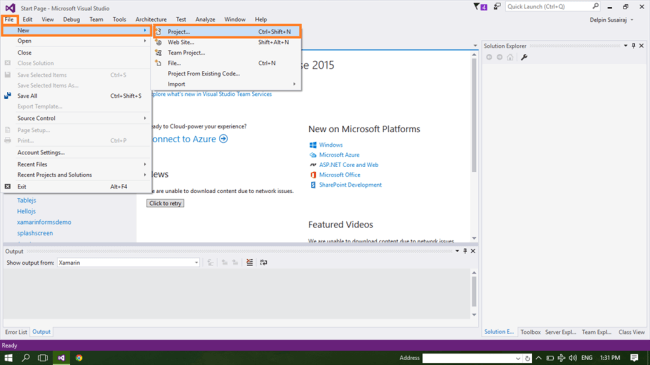Open taskbar Address dropdown arrow

tap(518, 358)
